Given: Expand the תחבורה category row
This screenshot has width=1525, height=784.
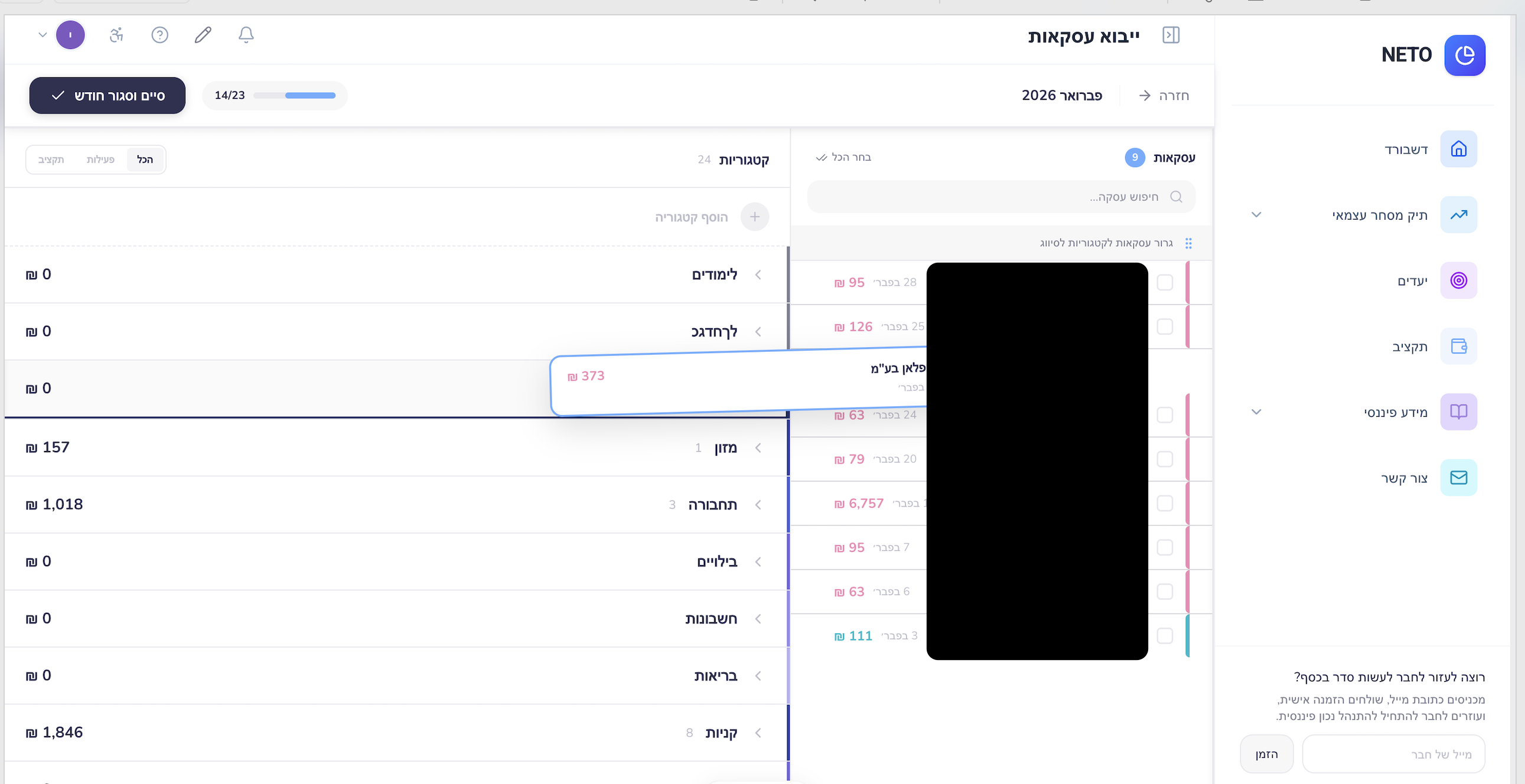Looking at the screenshot, I should click(758, 505).
